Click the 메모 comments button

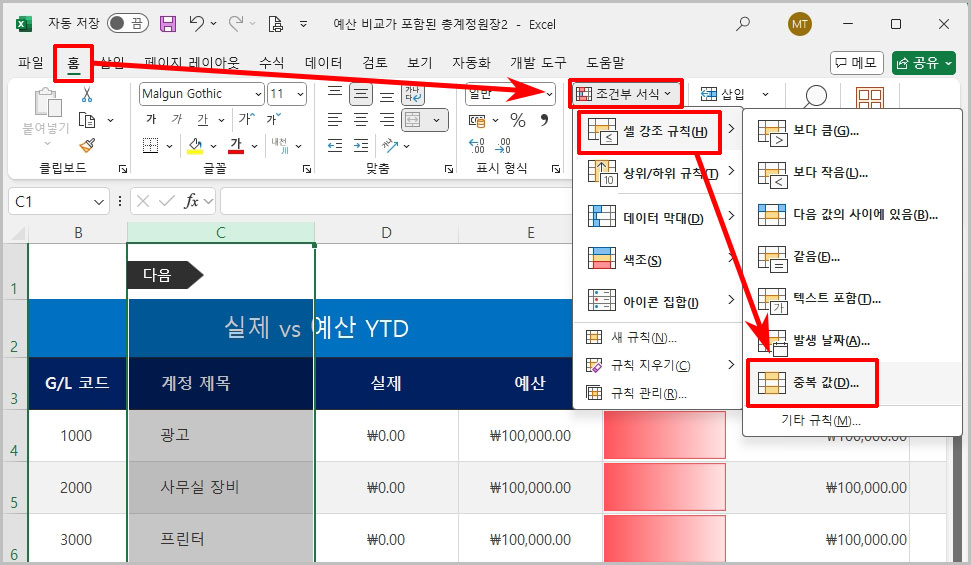click(x=856, y=63)
